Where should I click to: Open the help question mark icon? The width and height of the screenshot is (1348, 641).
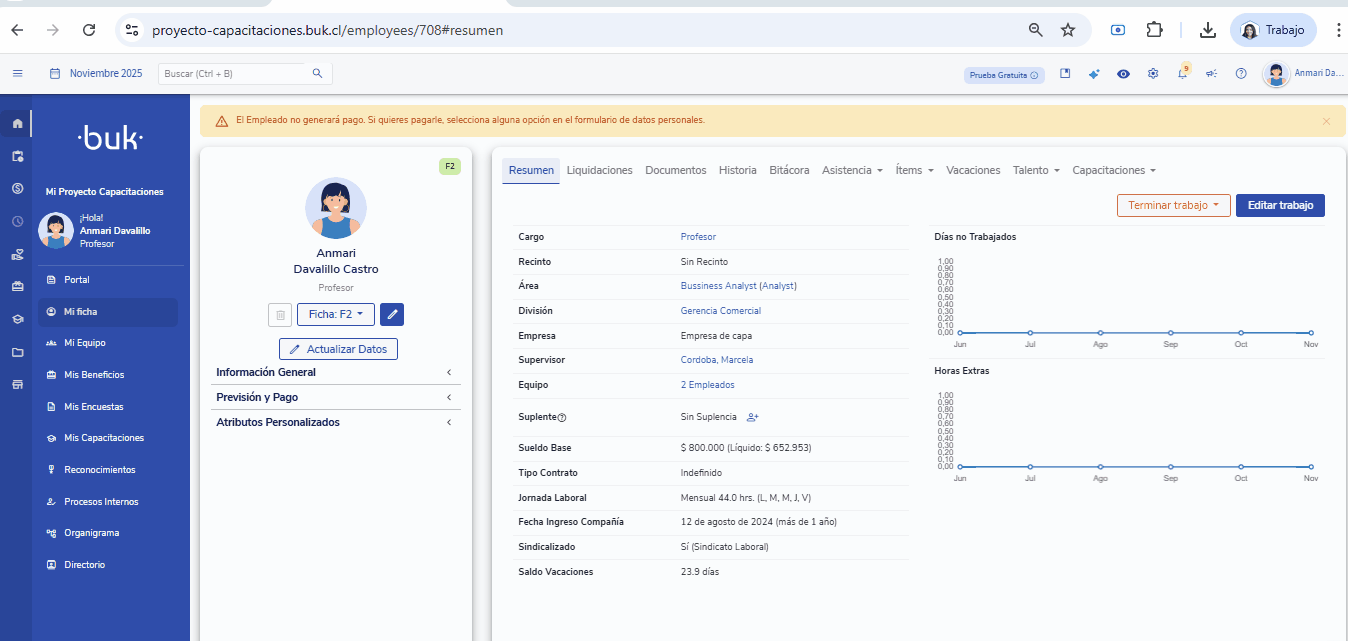click(1241, 74)
